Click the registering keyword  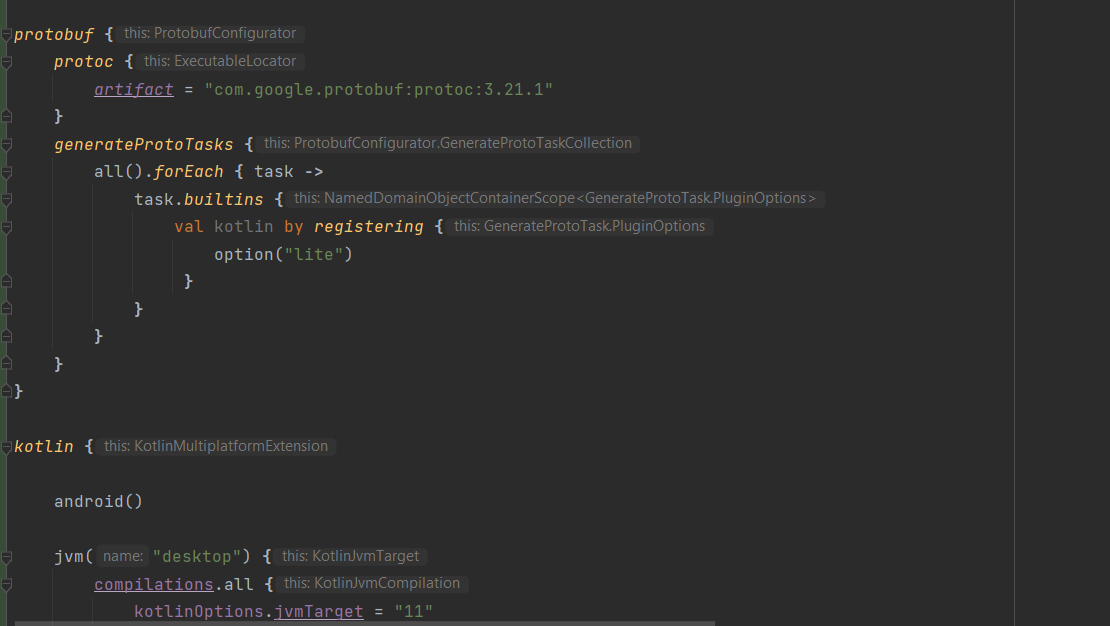pyautogui.click(x=368, y=227)
